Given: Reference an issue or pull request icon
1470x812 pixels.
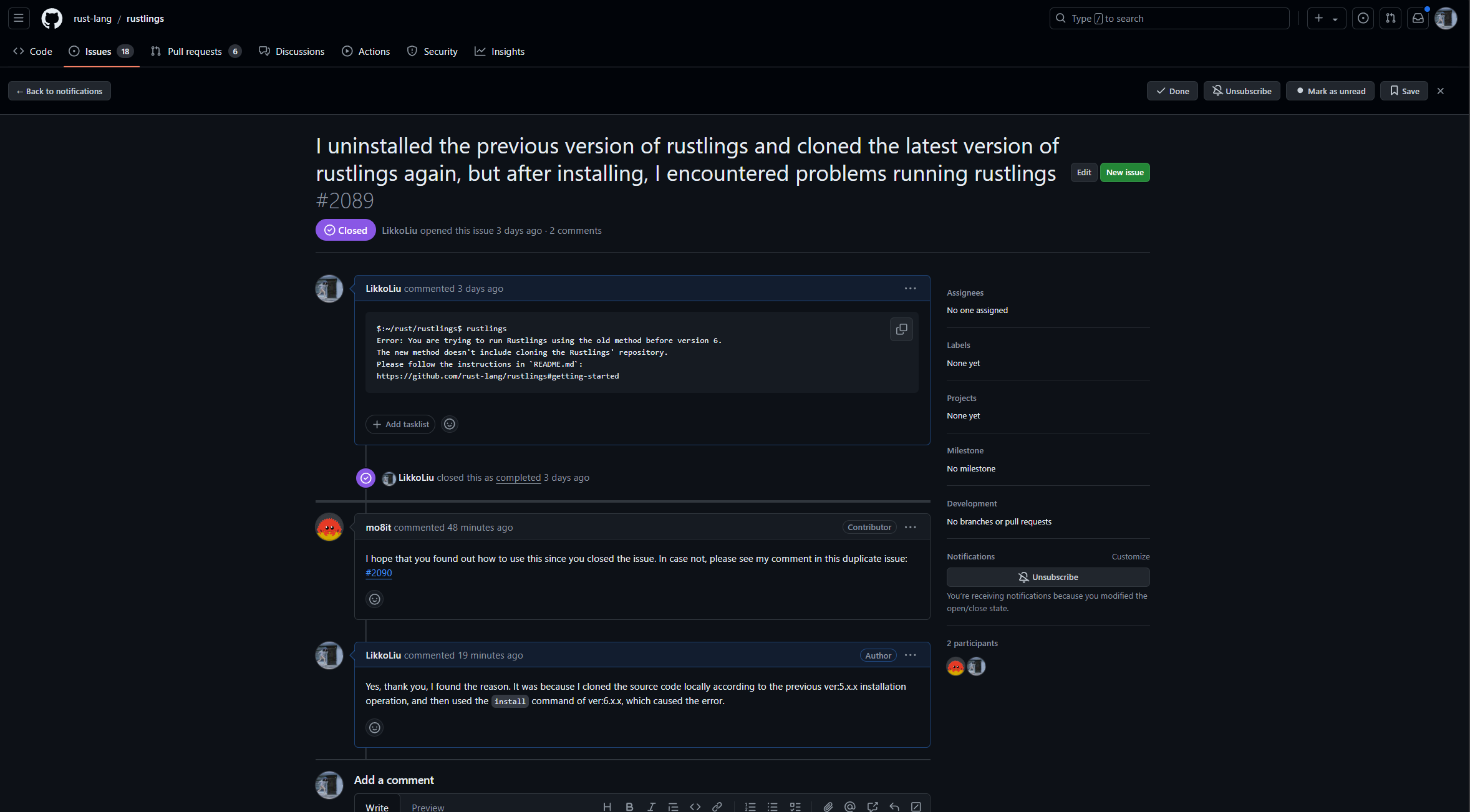Looking at the screenshot, I should click(872, 806).
